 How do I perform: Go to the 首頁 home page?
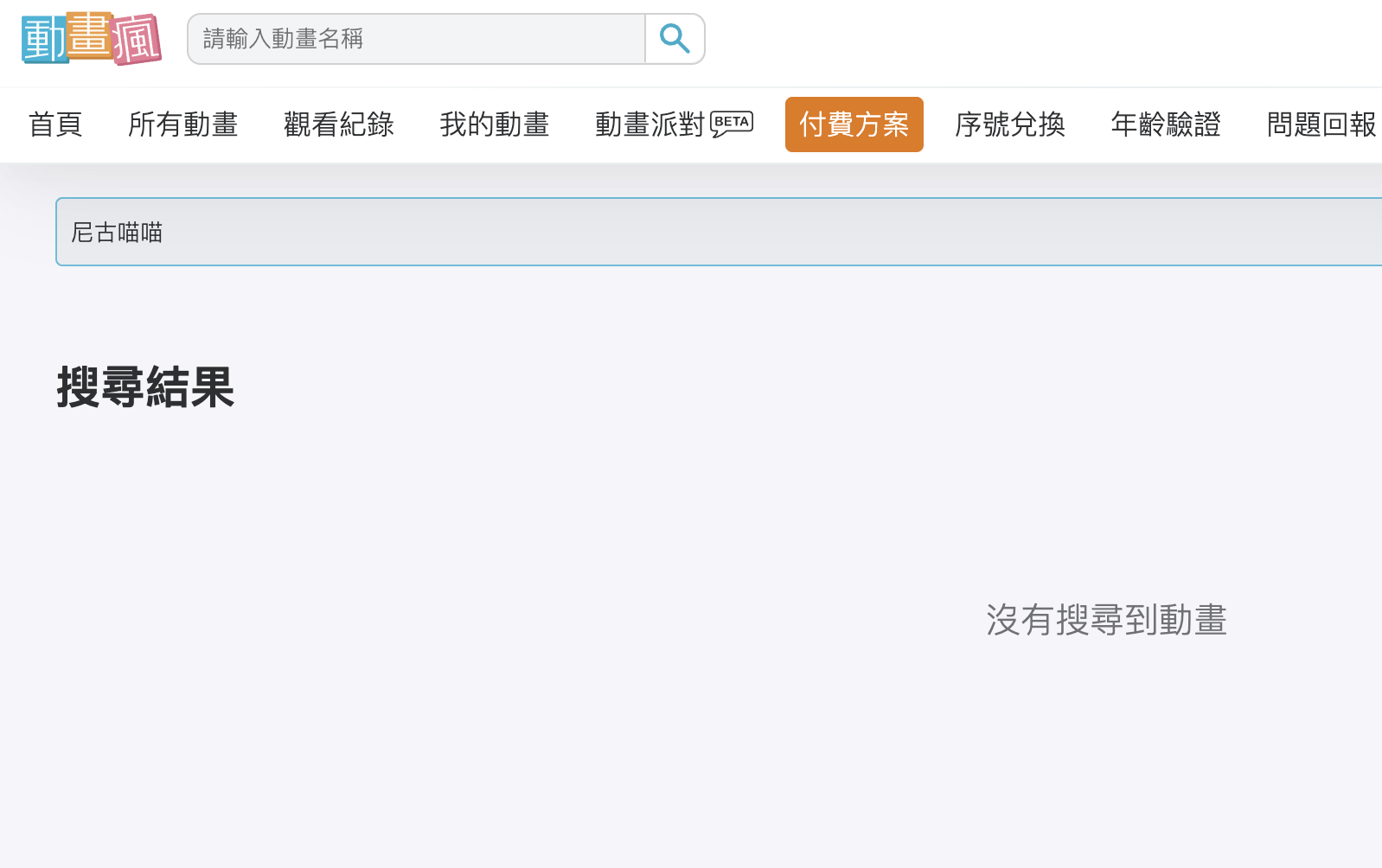[55, 124]
